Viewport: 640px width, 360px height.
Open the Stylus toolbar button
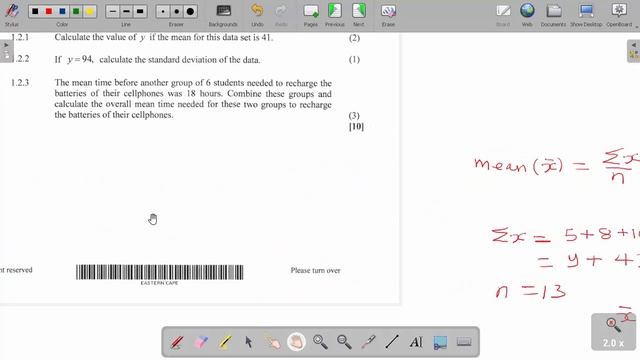12,14
